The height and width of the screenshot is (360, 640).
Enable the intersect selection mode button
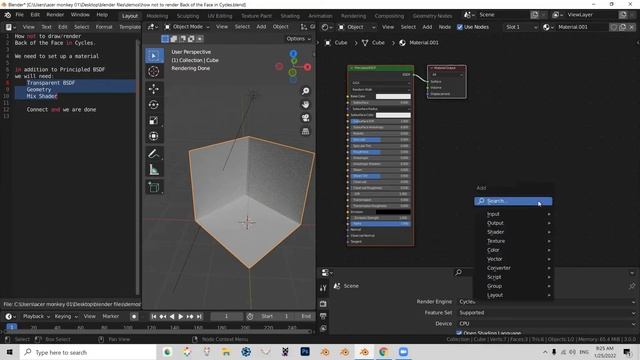pos(200,39)
